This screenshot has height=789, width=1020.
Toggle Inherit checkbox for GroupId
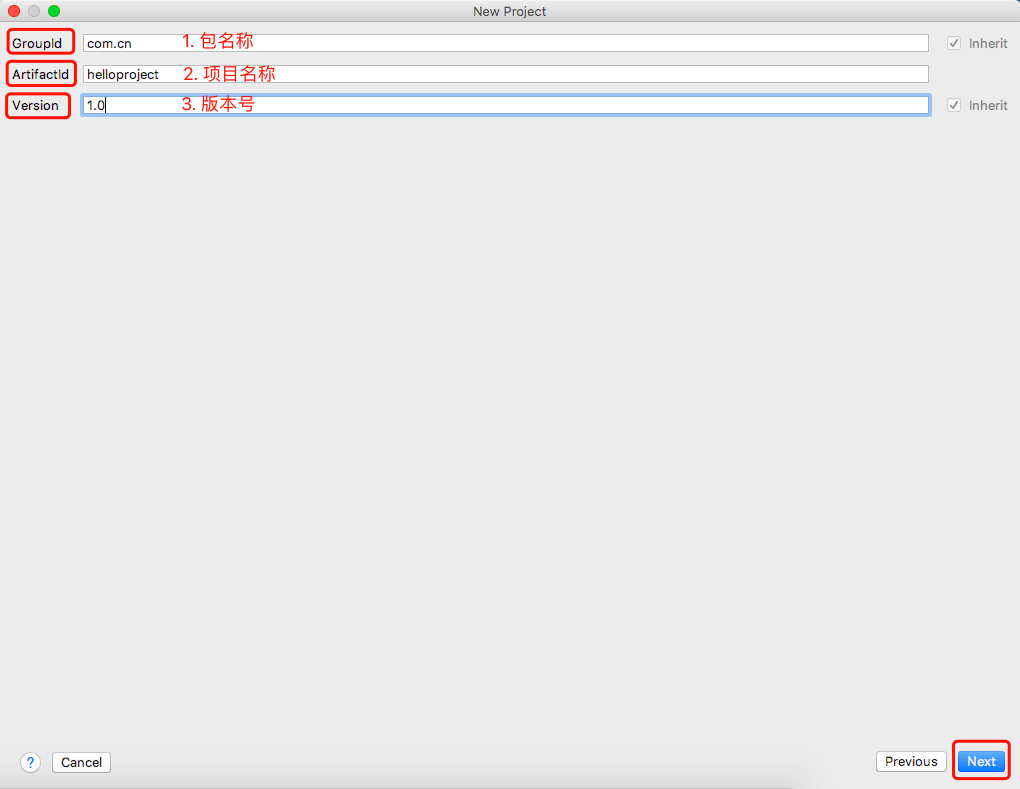pos(954,43)
